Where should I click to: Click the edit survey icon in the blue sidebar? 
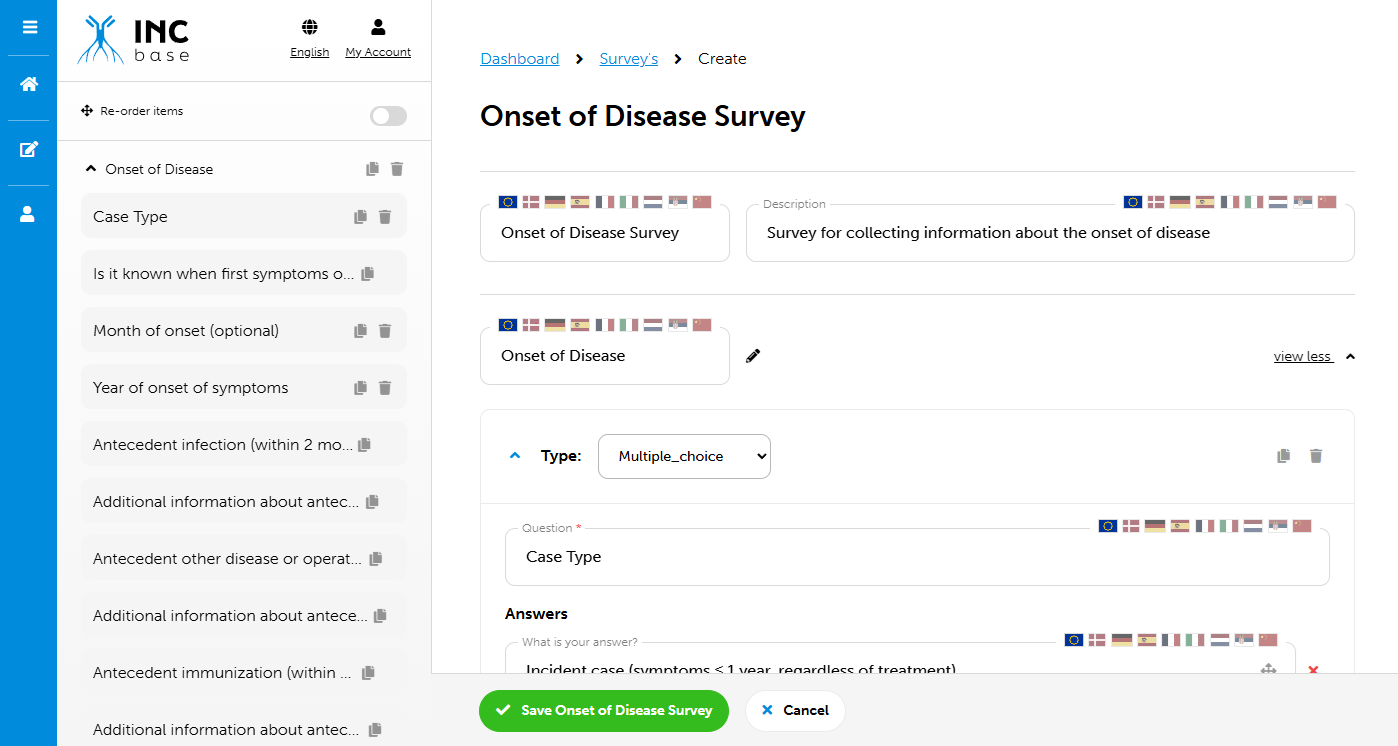28,150
